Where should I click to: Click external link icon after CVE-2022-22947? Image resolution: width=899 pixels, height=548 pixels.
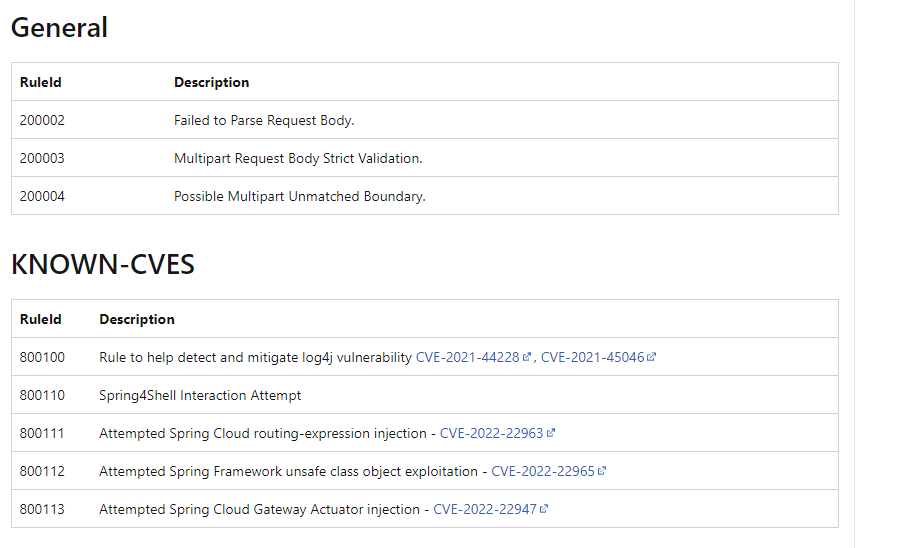[544, 510]
